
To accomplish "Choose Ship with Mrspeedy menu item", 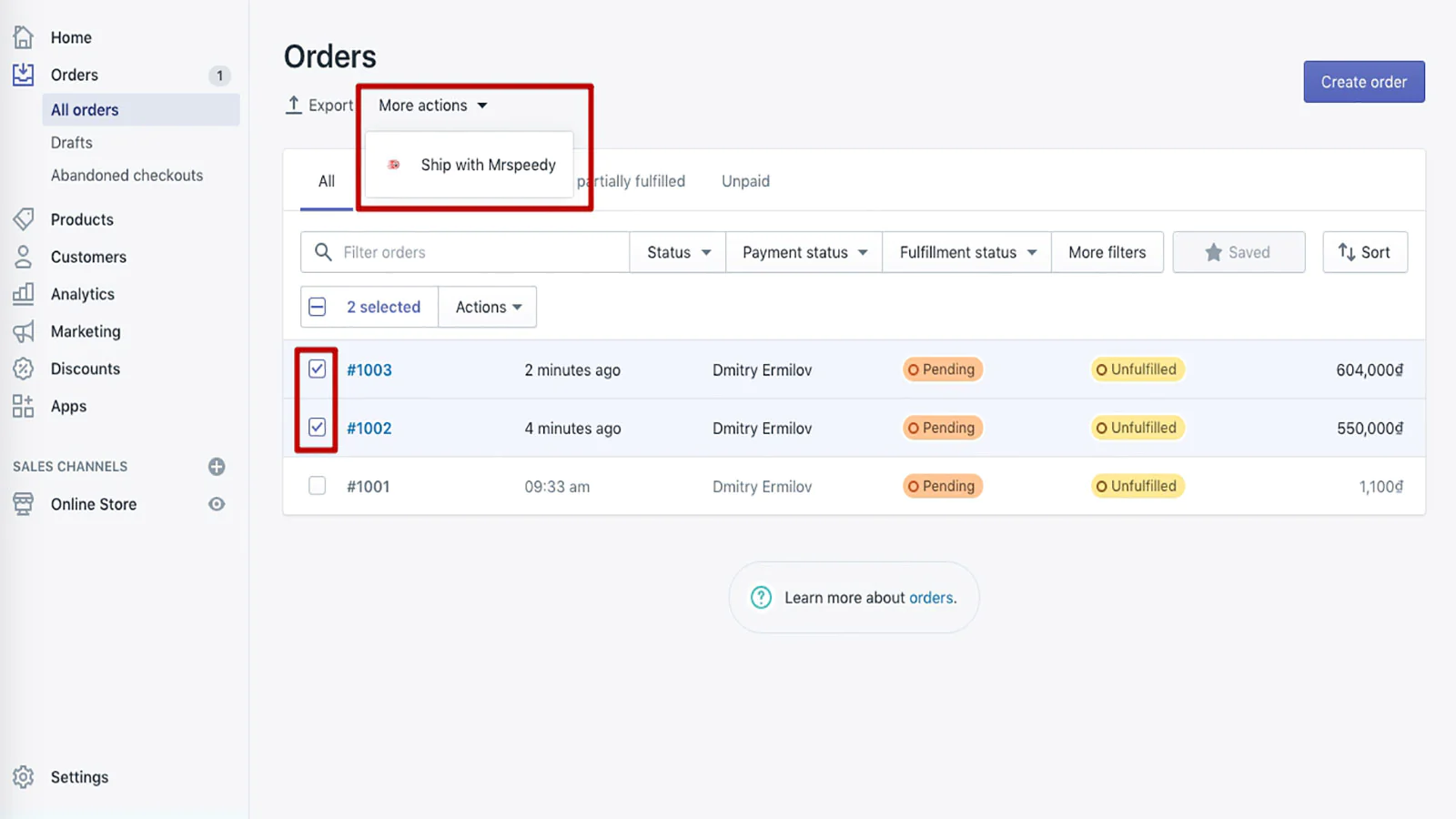I will pyautogui.click(x=487, y=165).
